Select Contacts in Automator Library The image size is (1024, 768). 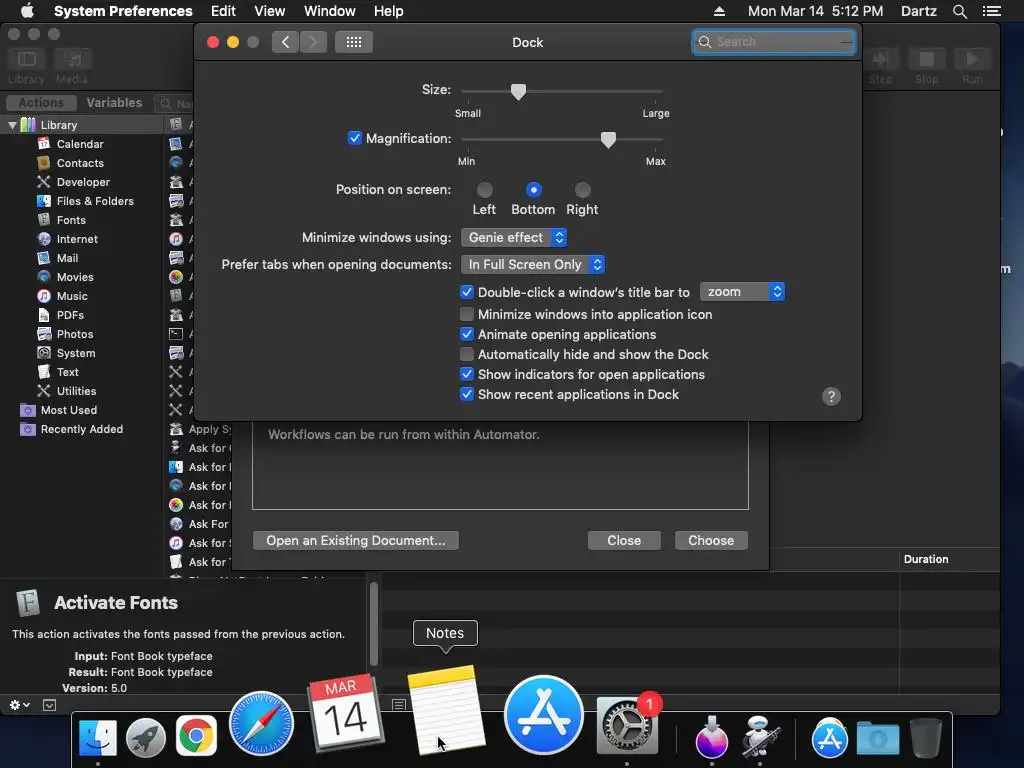80,163
